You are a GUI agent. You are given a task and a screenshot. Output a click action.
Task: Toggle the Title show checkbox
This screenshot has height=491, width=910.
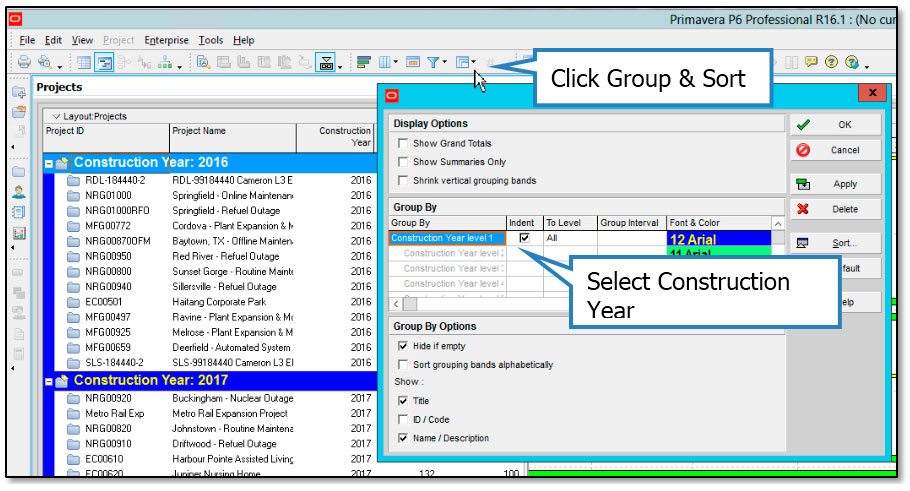pos(402,400)
